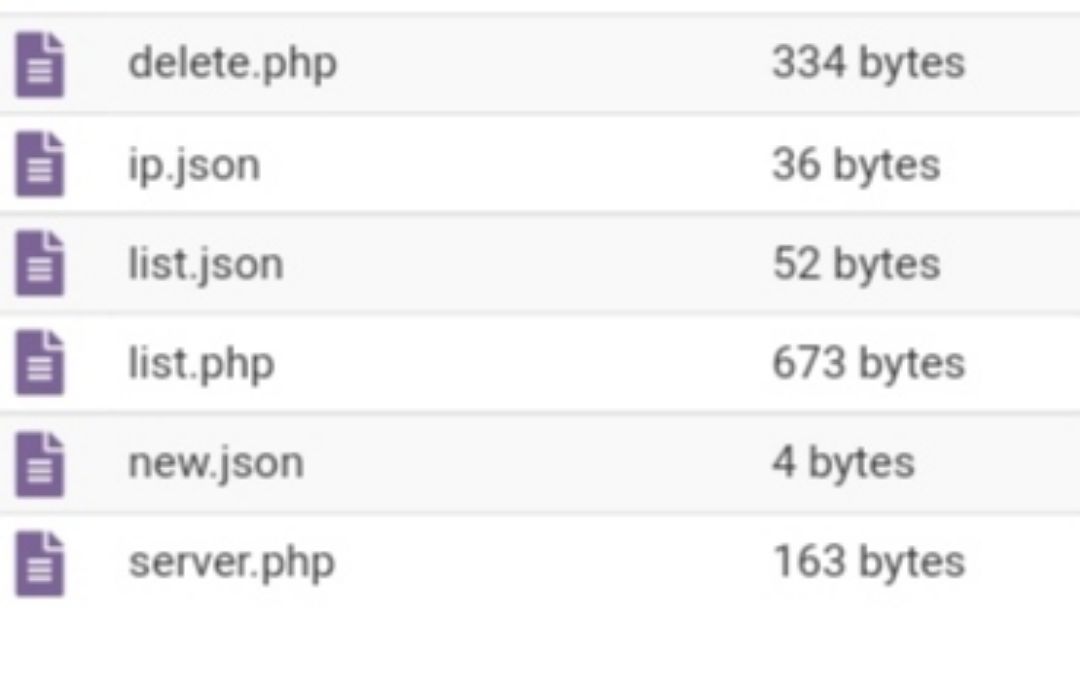Viewport: 1080px width, 683px height.
Task: Click empty space in the ip.json row
Action: 520,165
